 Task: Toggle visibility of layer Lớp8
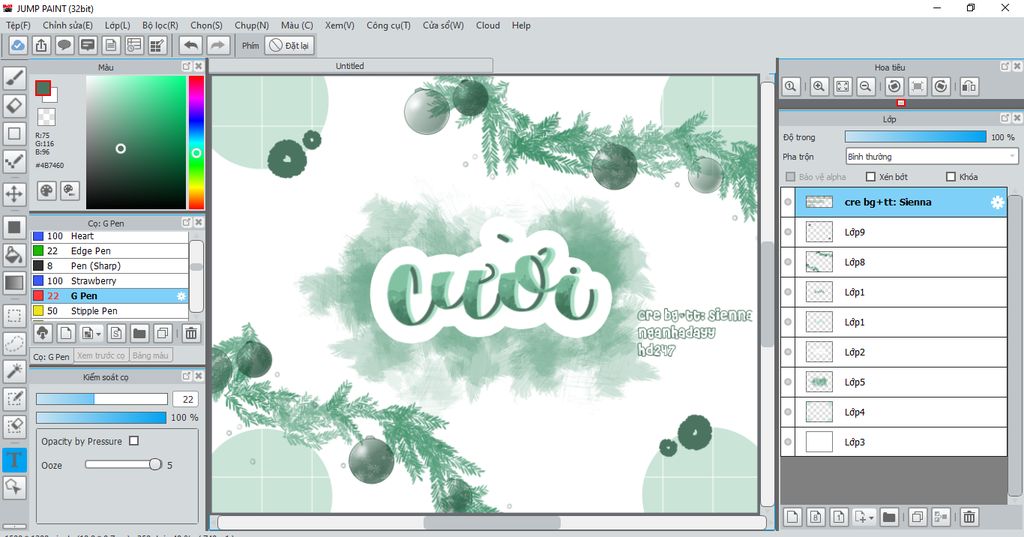tap(788, 262)
